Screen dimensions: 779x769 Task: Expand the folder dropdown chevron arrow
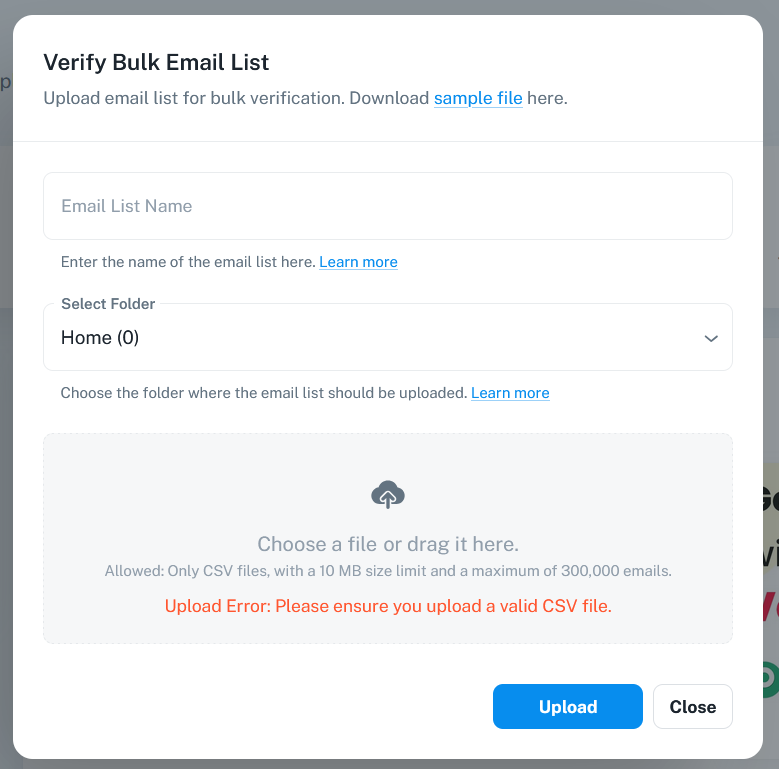point(711,338)
